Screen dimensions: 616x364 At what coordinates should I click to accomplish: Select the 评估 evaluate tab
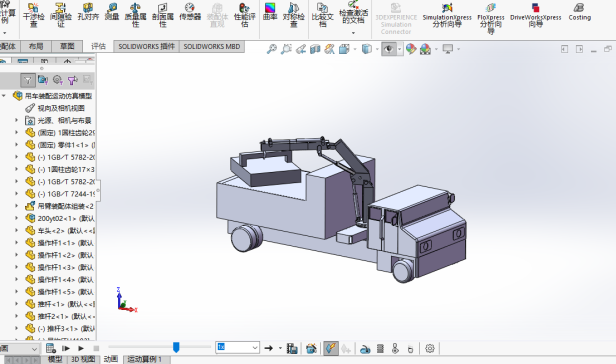98,46
